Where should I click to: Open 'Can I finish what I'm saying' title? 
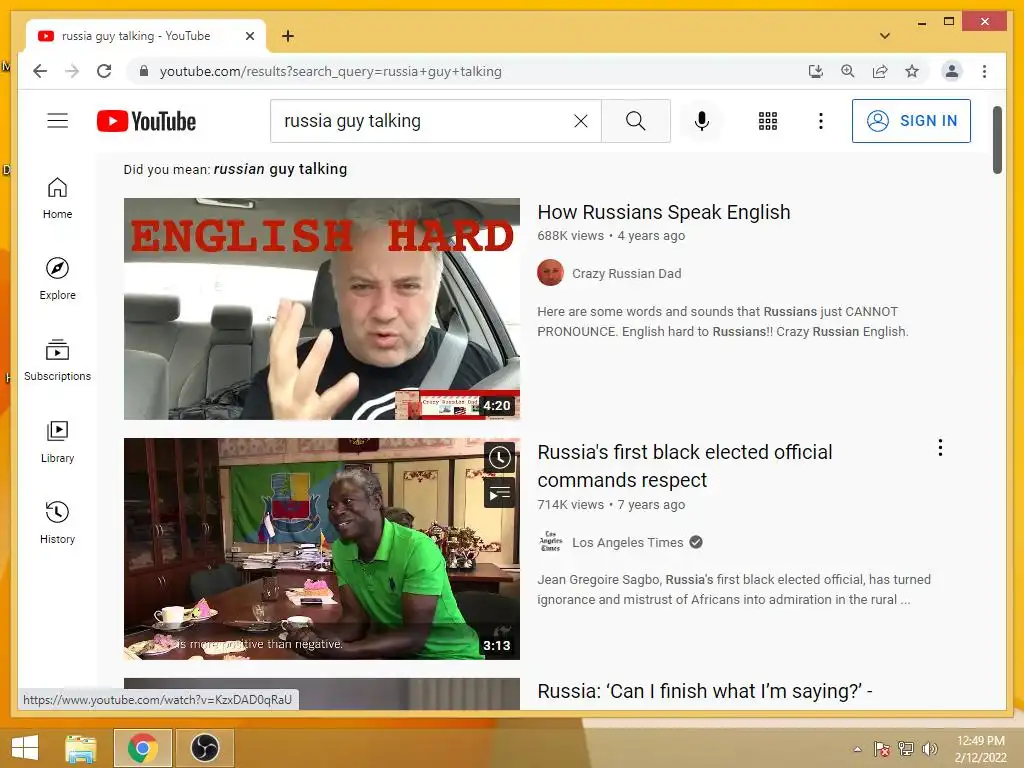(705, 691)
